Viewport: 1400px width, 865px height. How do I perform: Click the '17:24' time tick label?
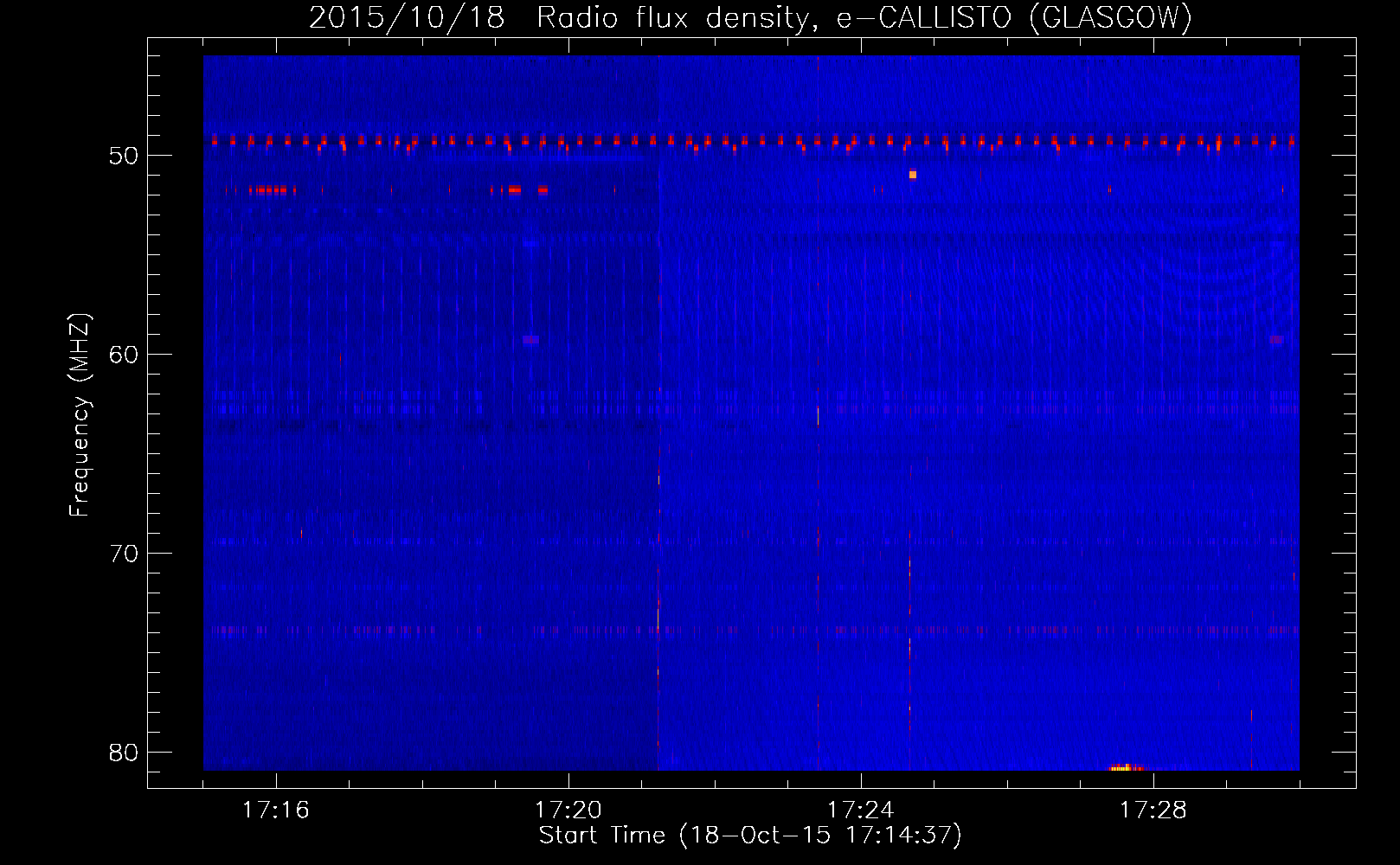(x=861, y=811)
